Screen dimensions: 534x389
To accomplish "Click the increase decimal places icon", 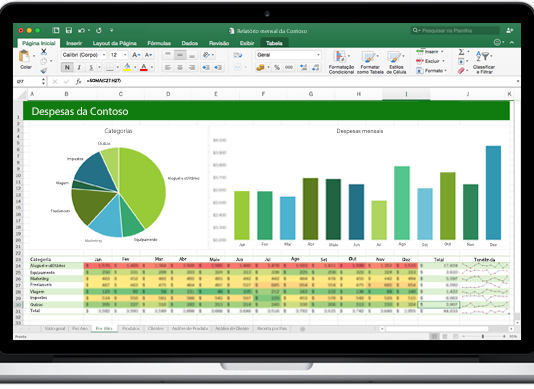I will point(303,67).
